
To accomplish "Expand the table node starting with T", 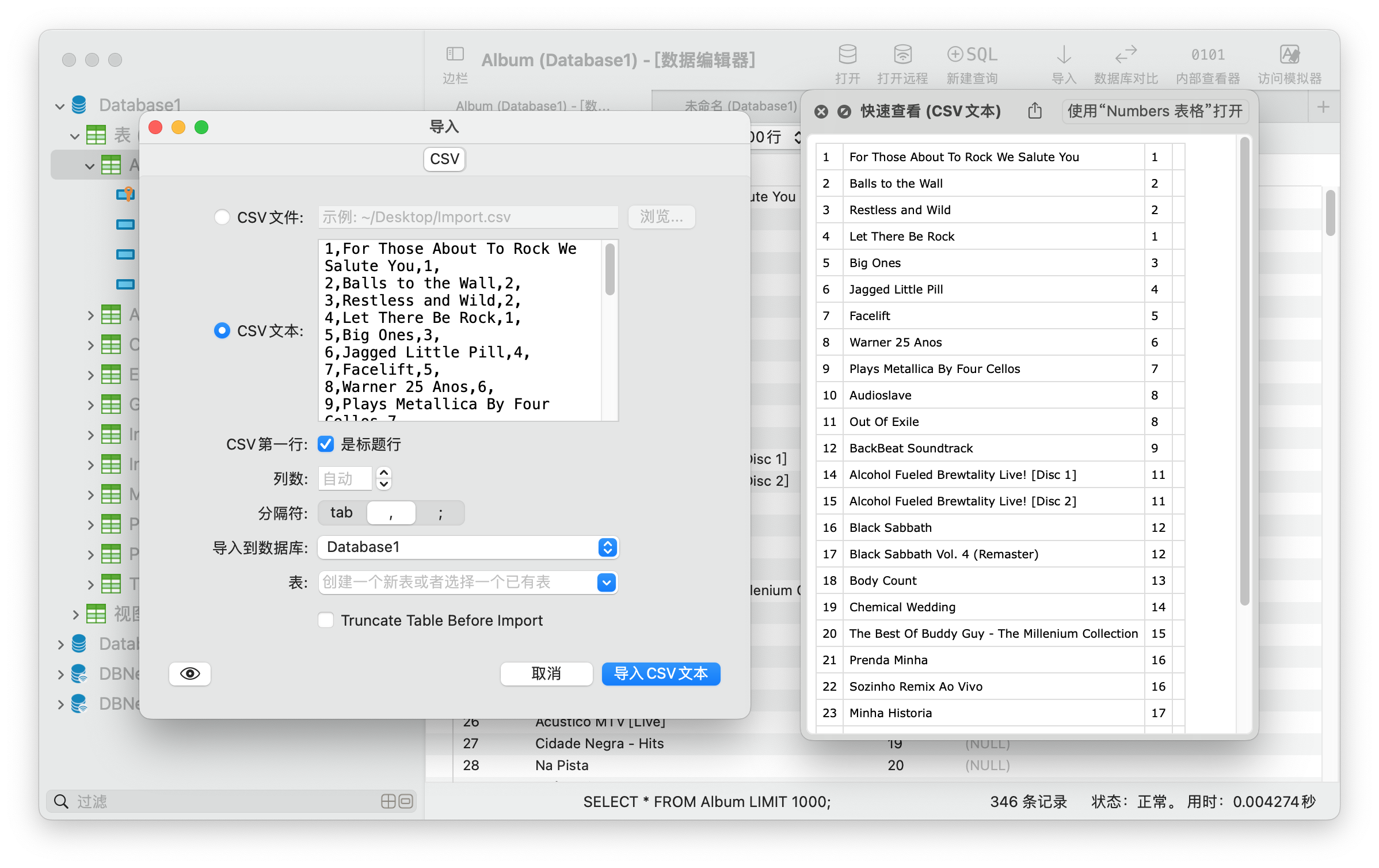I will (x=90, y=584).
